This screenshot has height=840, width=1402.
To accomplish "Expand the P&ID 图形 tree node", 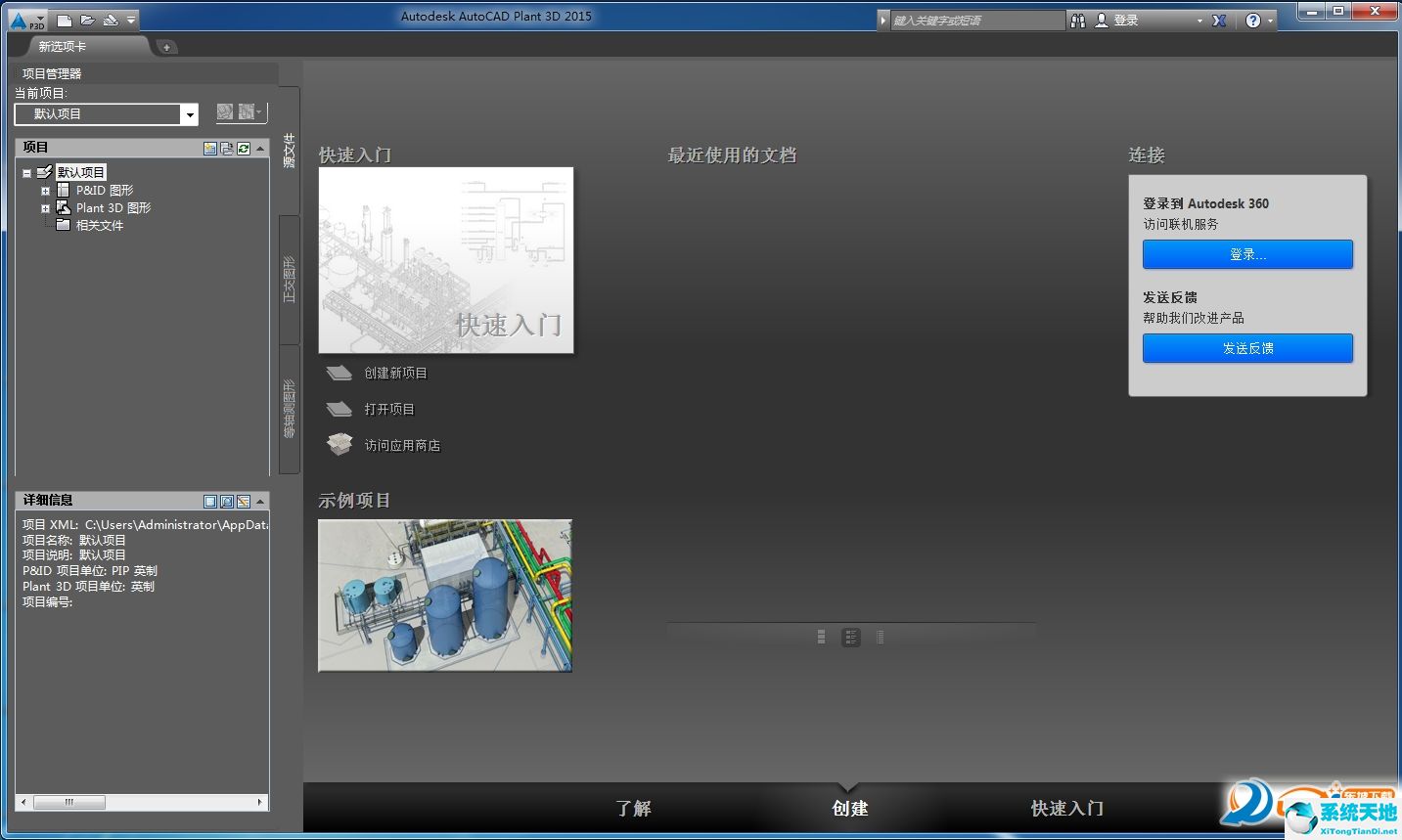I will [x=46, y=190].
